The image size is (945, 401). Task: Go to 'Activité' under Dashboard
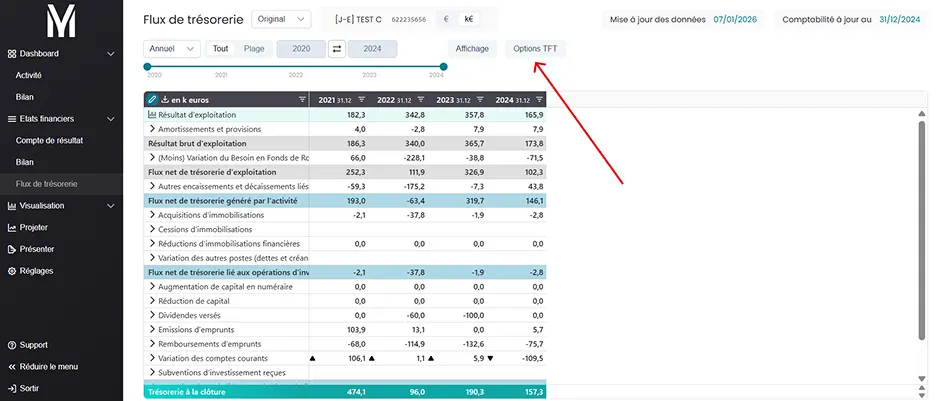coord(29,75)
